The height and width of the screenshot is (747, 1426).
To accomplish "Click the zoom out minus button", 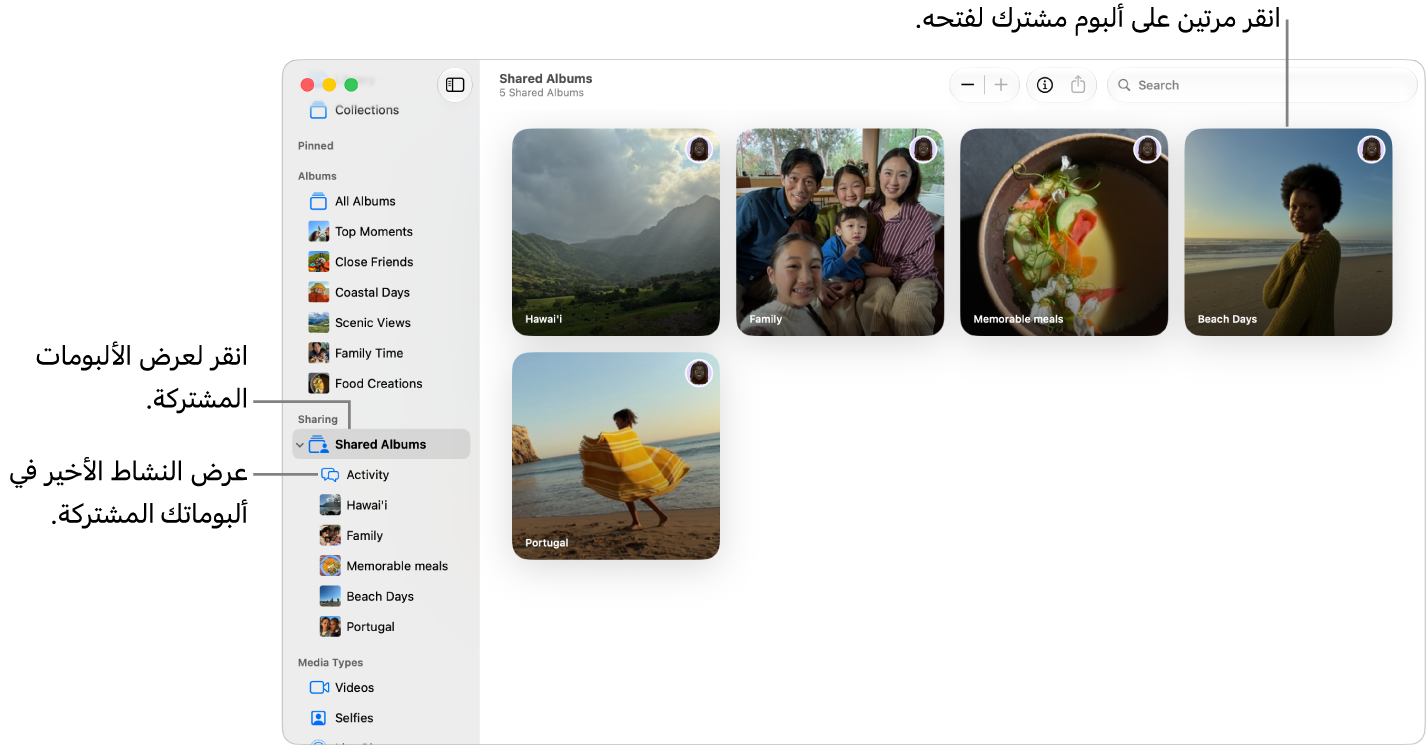I will (967, 85).
